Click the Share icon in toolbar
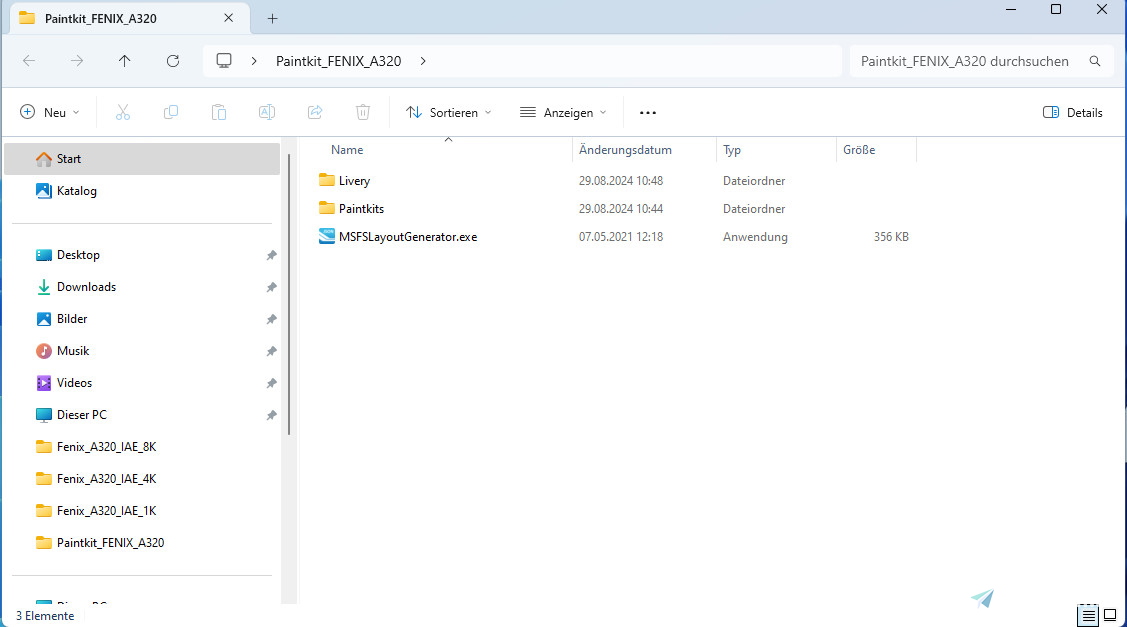Viewport: 1127px width, 627px height. pos(315,112)
